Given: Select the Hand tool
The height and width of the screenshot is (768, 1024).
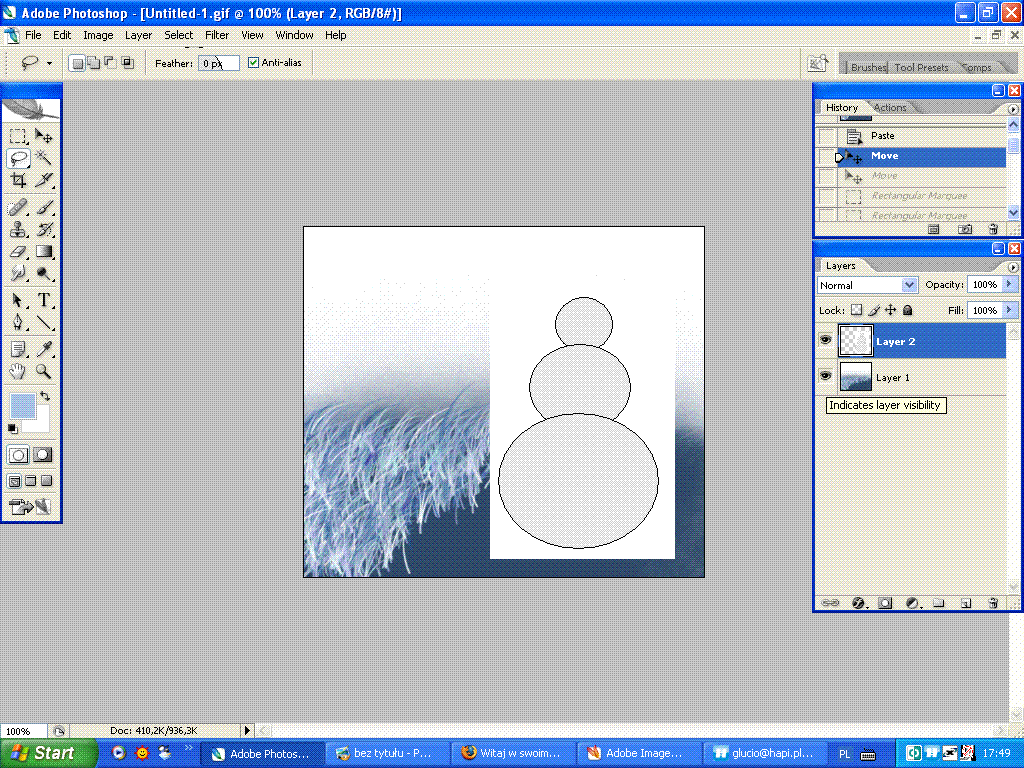Looking at the screenshot, I should 18,372.
